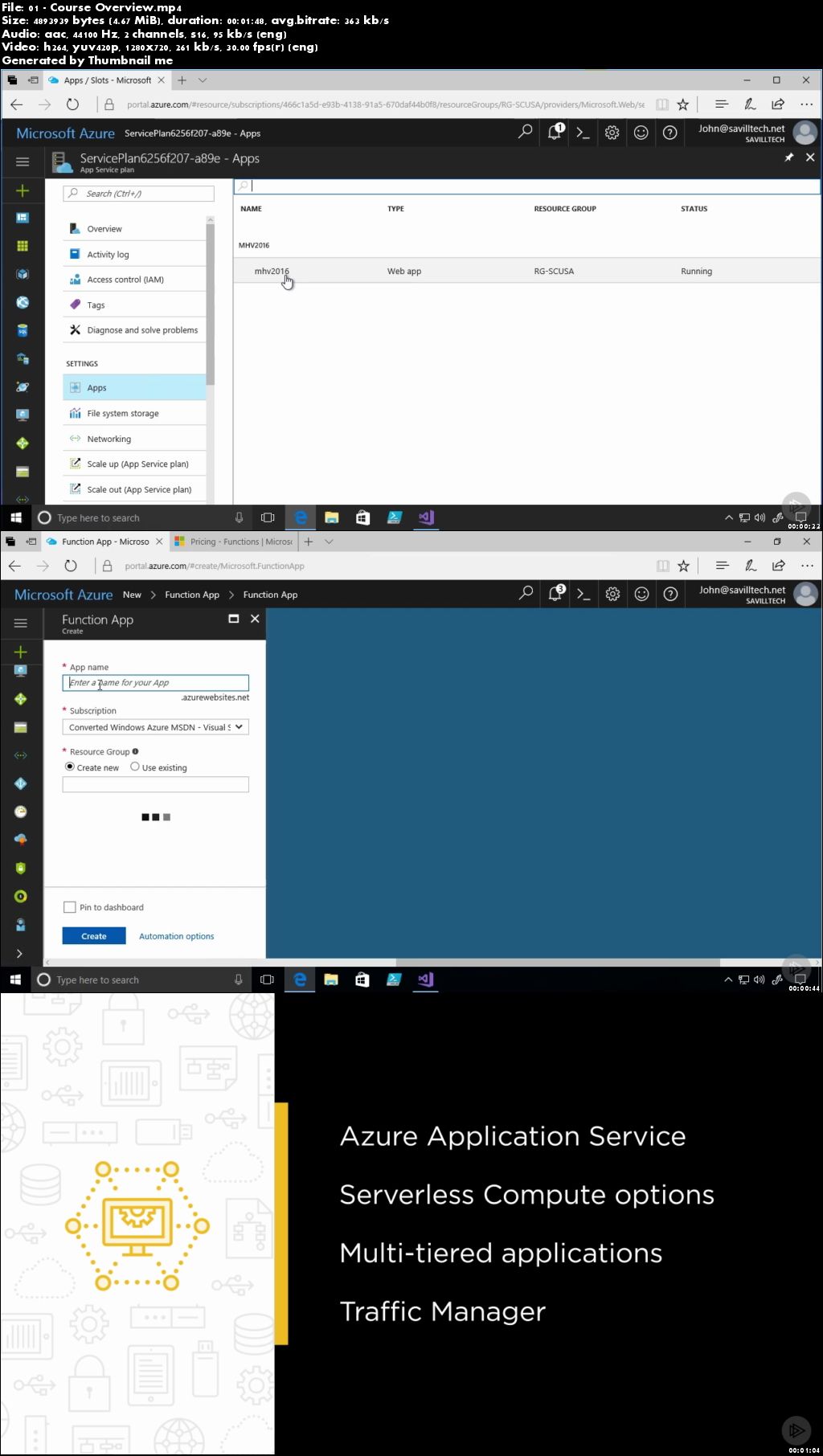The width and height of the screenshot is (823, 1456).
Task: Add favorite star in top Edge window
Action: tap(683, 104)
